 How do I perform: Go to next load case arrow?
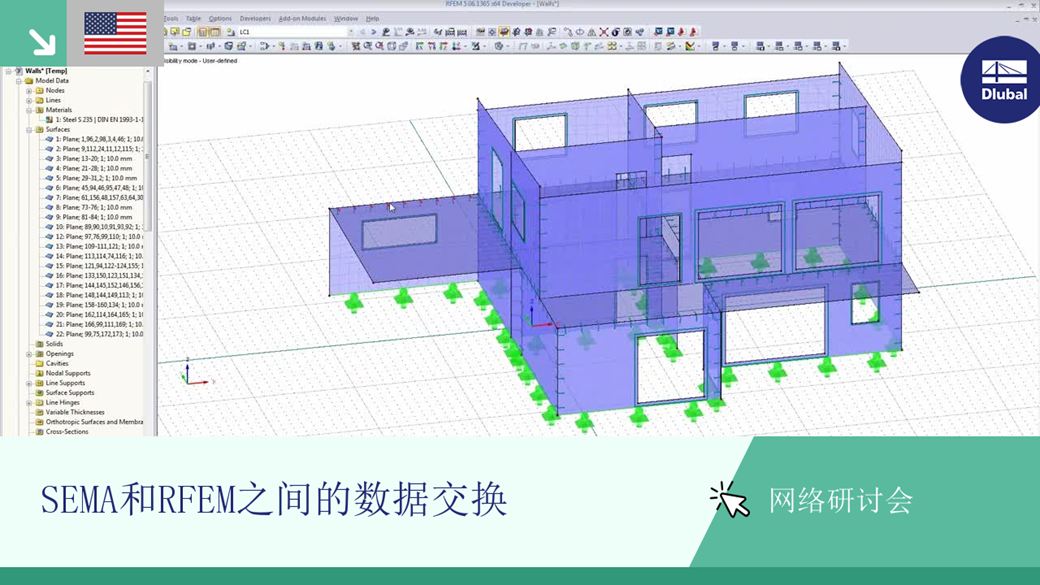[x=373, y=32]
